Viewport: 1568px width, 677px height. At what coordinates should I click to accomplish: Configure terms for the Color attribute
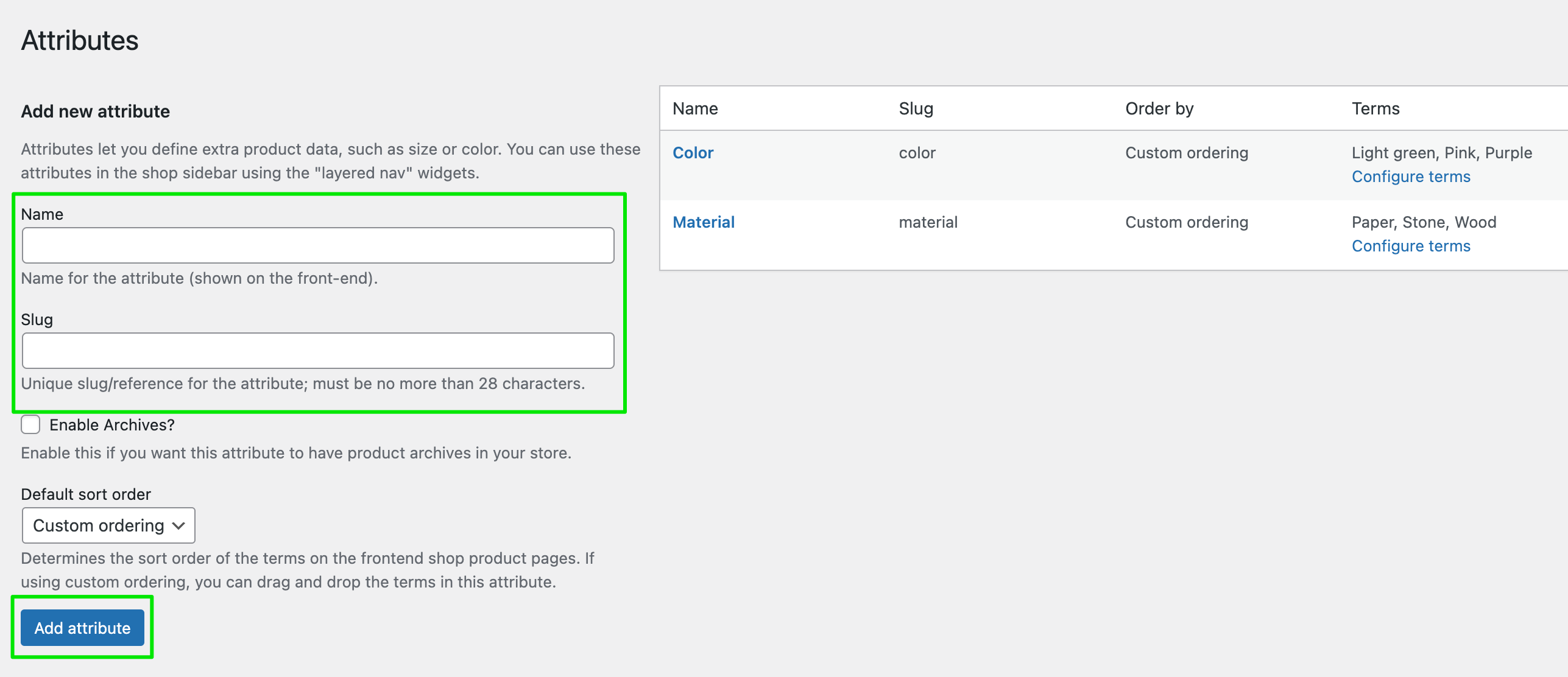pyautogui.click(x=1411, y=176)
